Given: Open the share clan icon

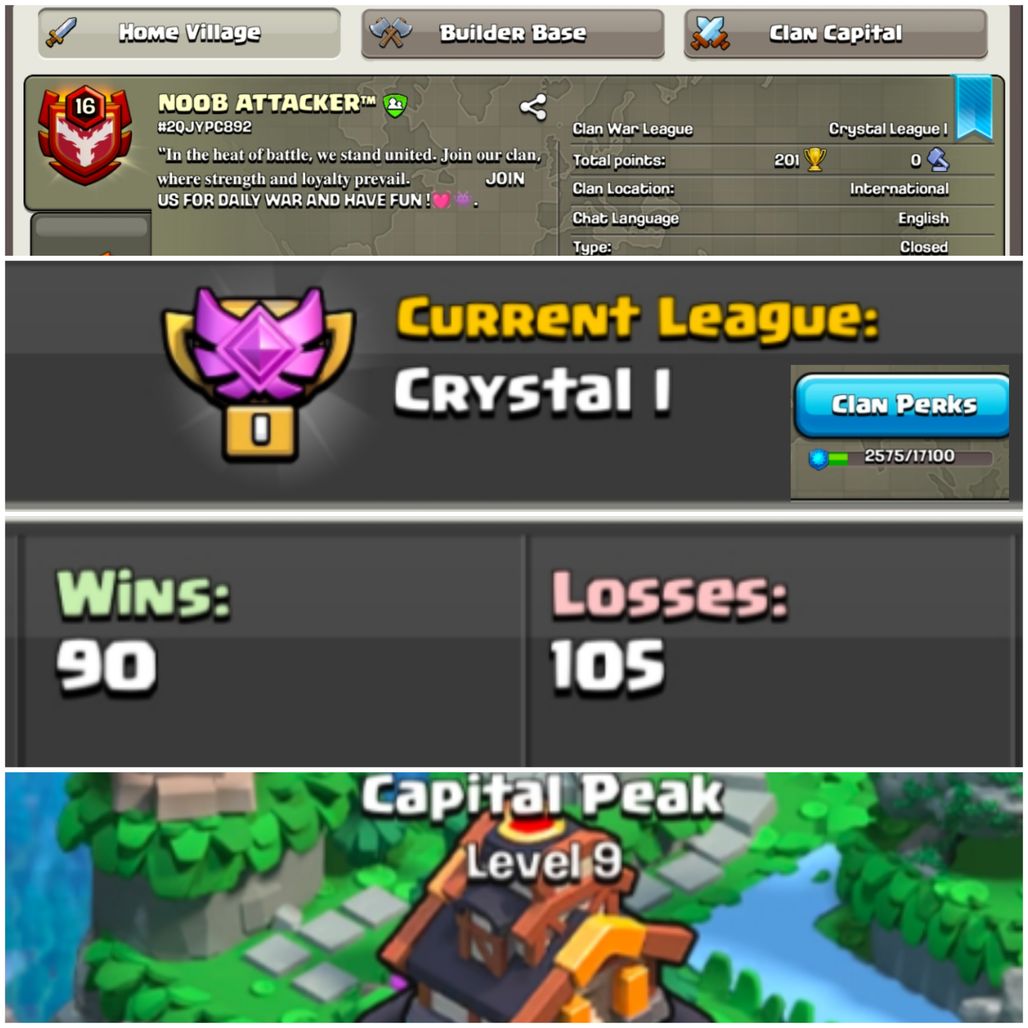Looking at the screenshot, I should 533,107.
